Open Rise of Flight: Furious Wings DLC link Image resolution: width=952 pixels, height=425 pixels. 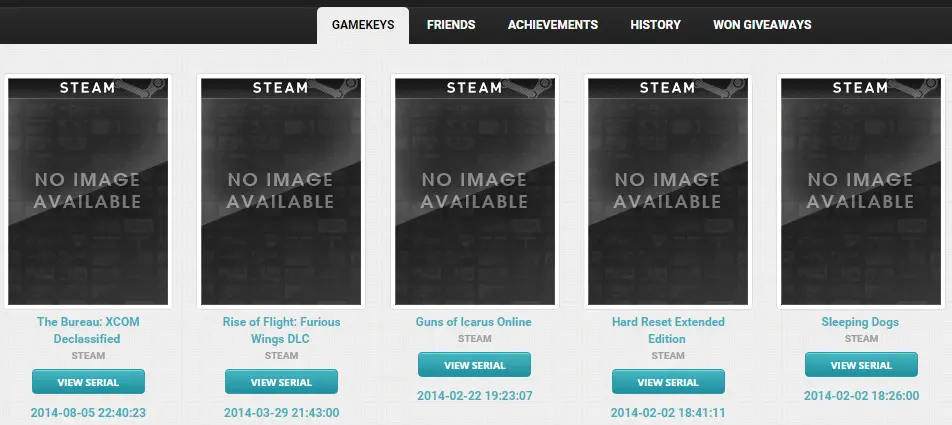click(281, 330)
